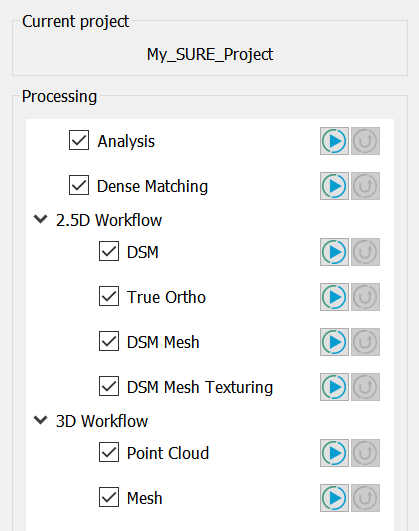Reset the Analysis step
This screenshot has height=531, width=419.
[365, 141]
